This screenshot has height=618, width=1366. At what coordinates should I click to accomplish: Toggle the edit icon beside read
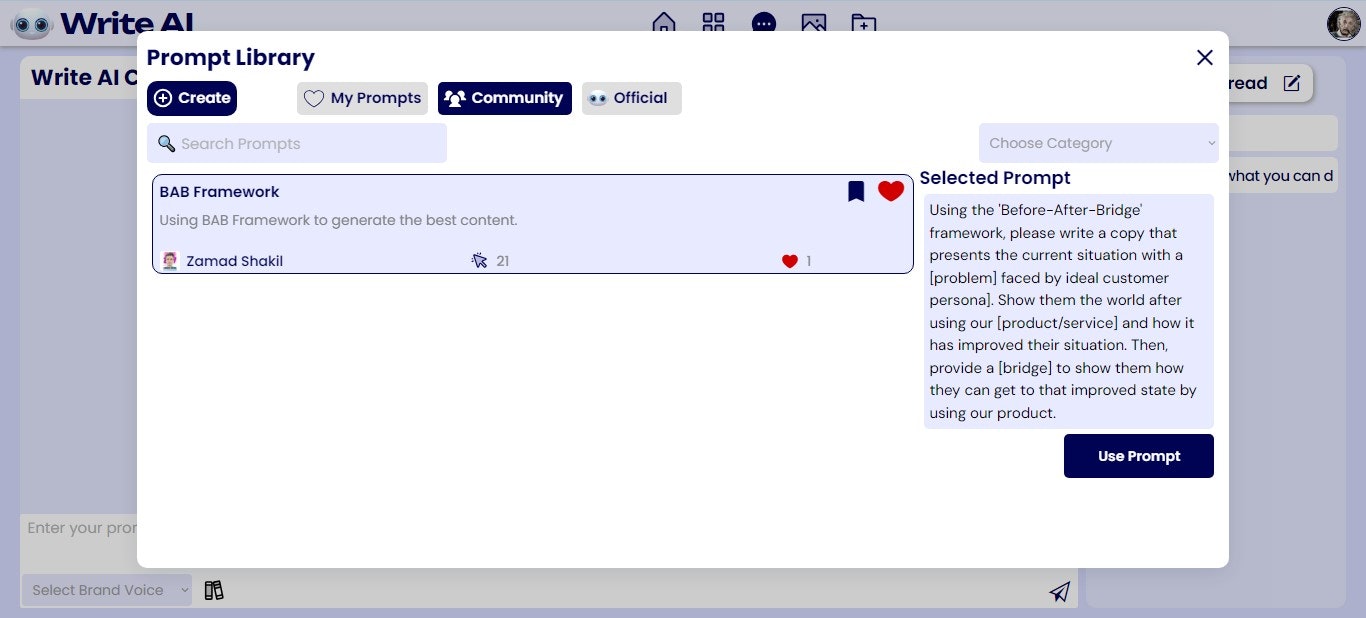pos(1290,83)
